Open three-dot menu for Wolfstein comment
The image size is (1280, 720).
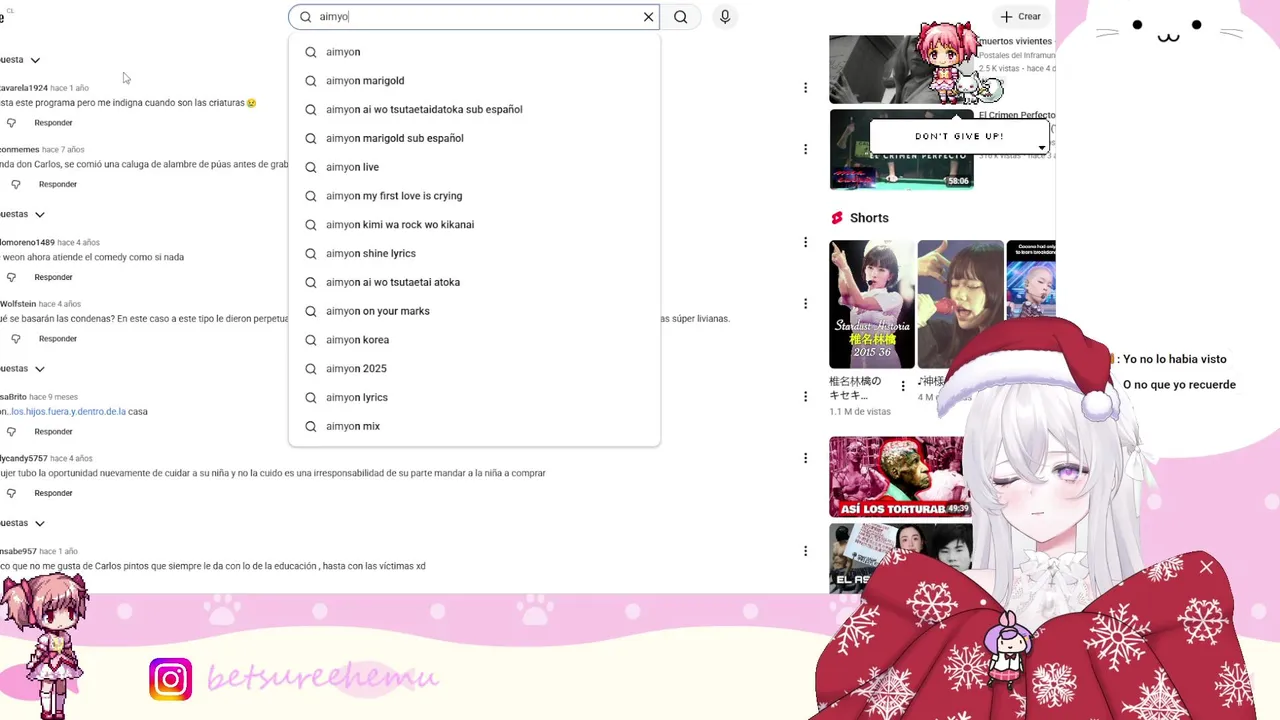[805, 304]
